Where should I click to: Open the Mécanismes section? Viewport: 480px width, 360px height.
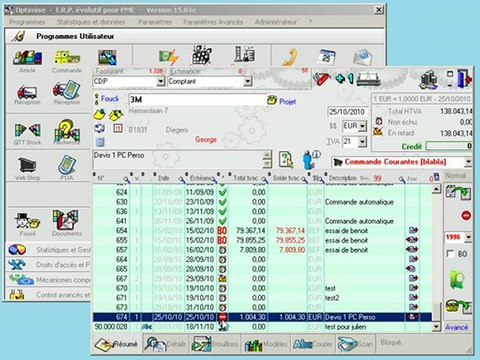[x=49, y=279]
